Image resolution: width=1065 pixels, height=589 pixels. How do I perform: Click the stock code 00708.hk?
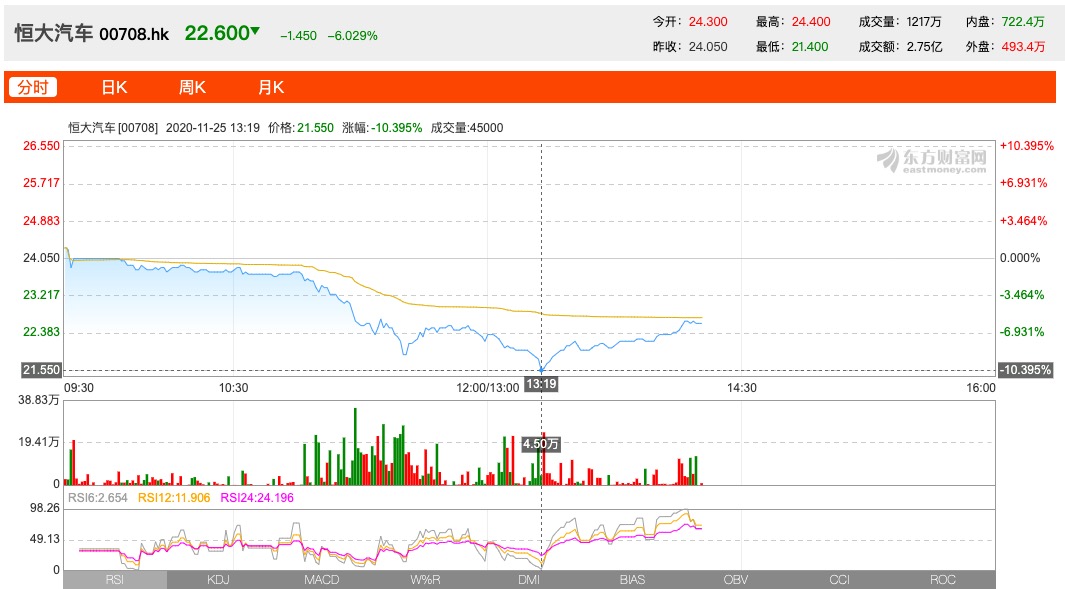[x=134, y=34]
